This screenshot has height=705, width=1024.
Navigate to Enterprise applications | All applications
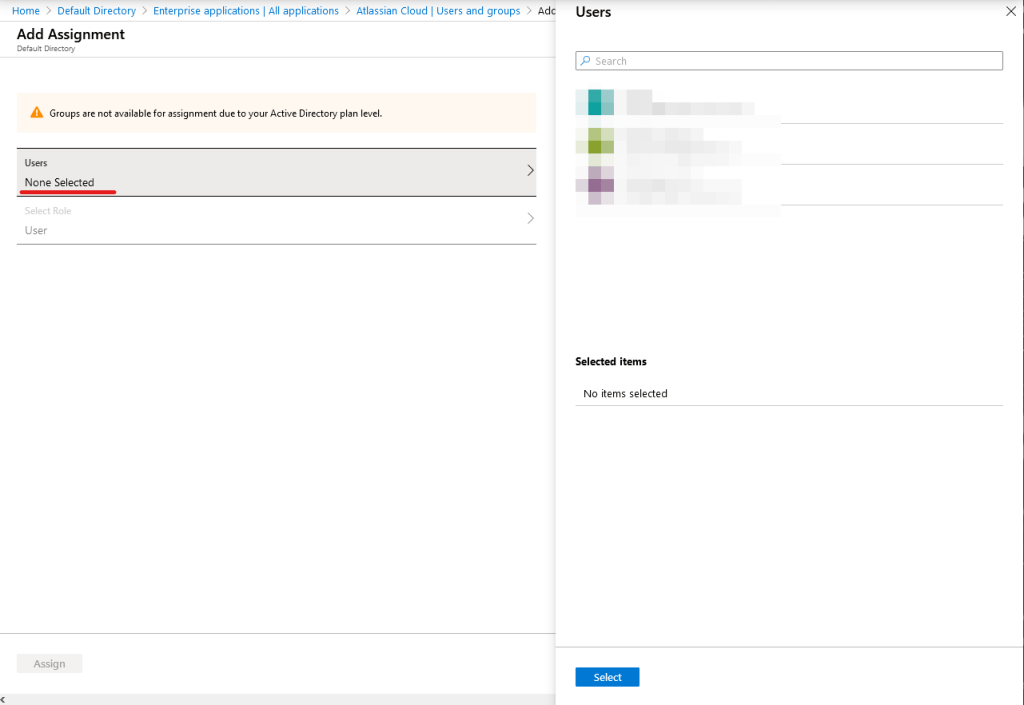[x=246, y=11]
